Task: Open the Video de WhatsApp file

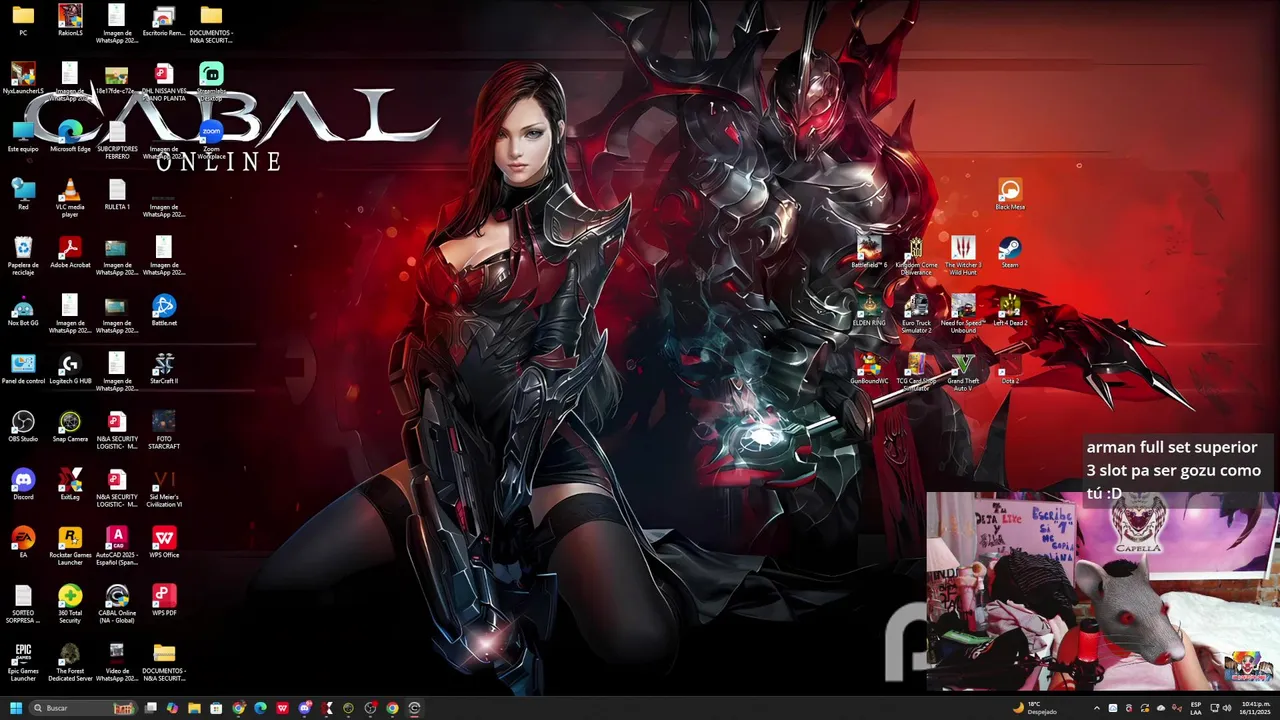Action: pyautogui.click(x=117, y=661)
